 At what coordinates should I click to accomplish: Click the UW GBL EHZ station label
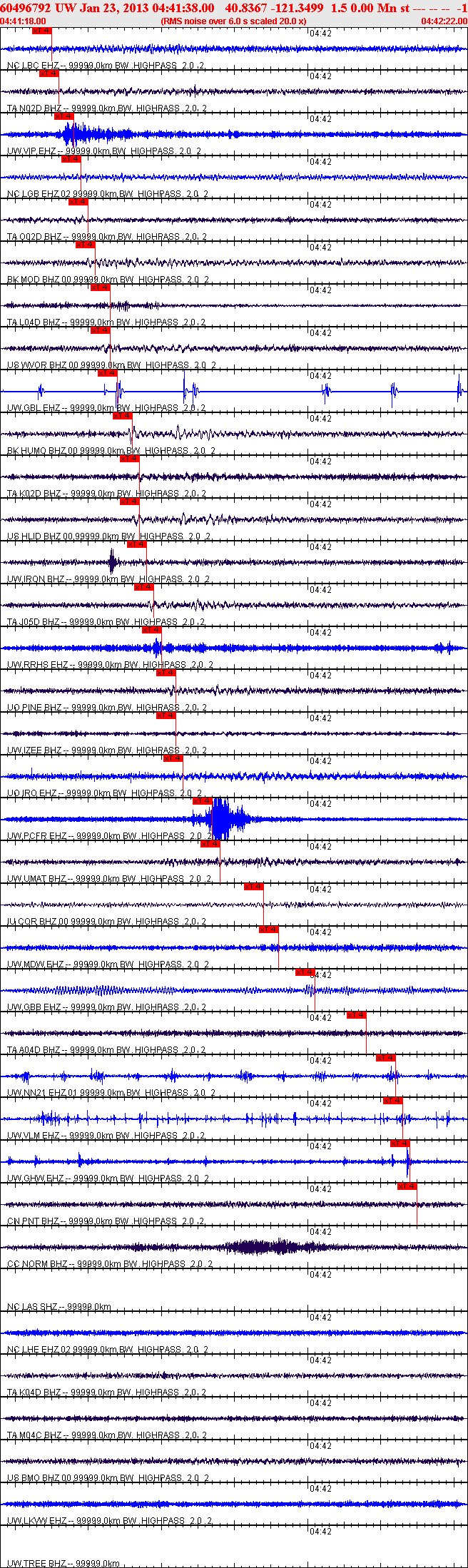(106, 408)
